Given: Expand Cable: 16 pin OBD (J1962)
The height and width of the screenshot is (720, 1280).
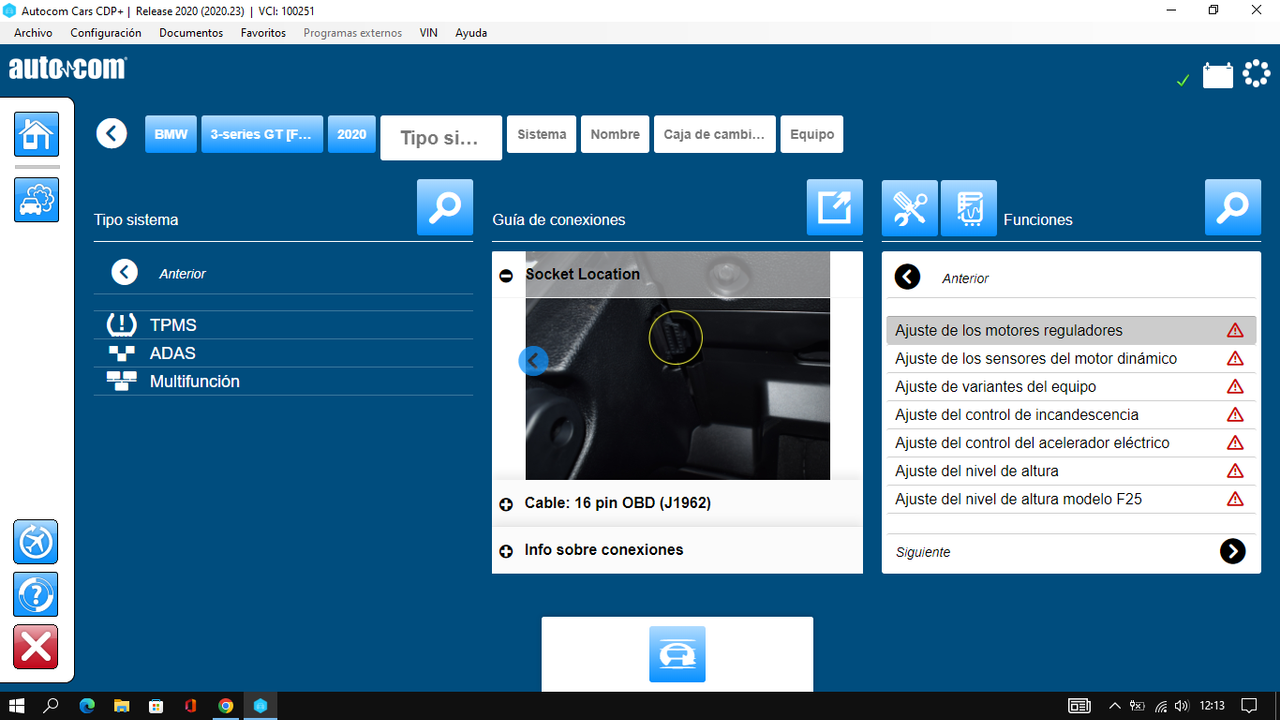Looking at the screenshot, I should [x=506, y=504].
